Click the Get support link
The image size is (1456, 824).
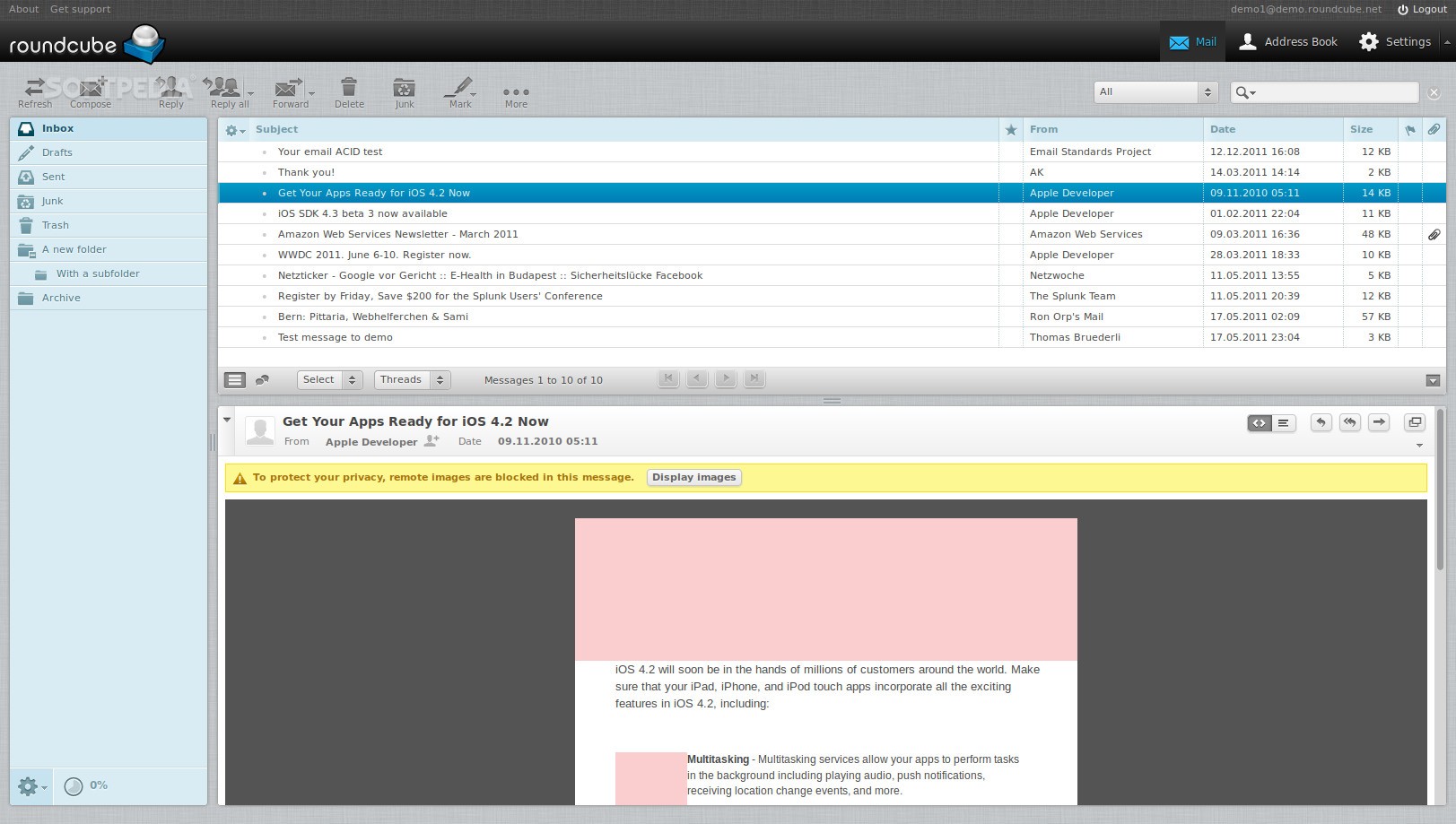(81, 9)
